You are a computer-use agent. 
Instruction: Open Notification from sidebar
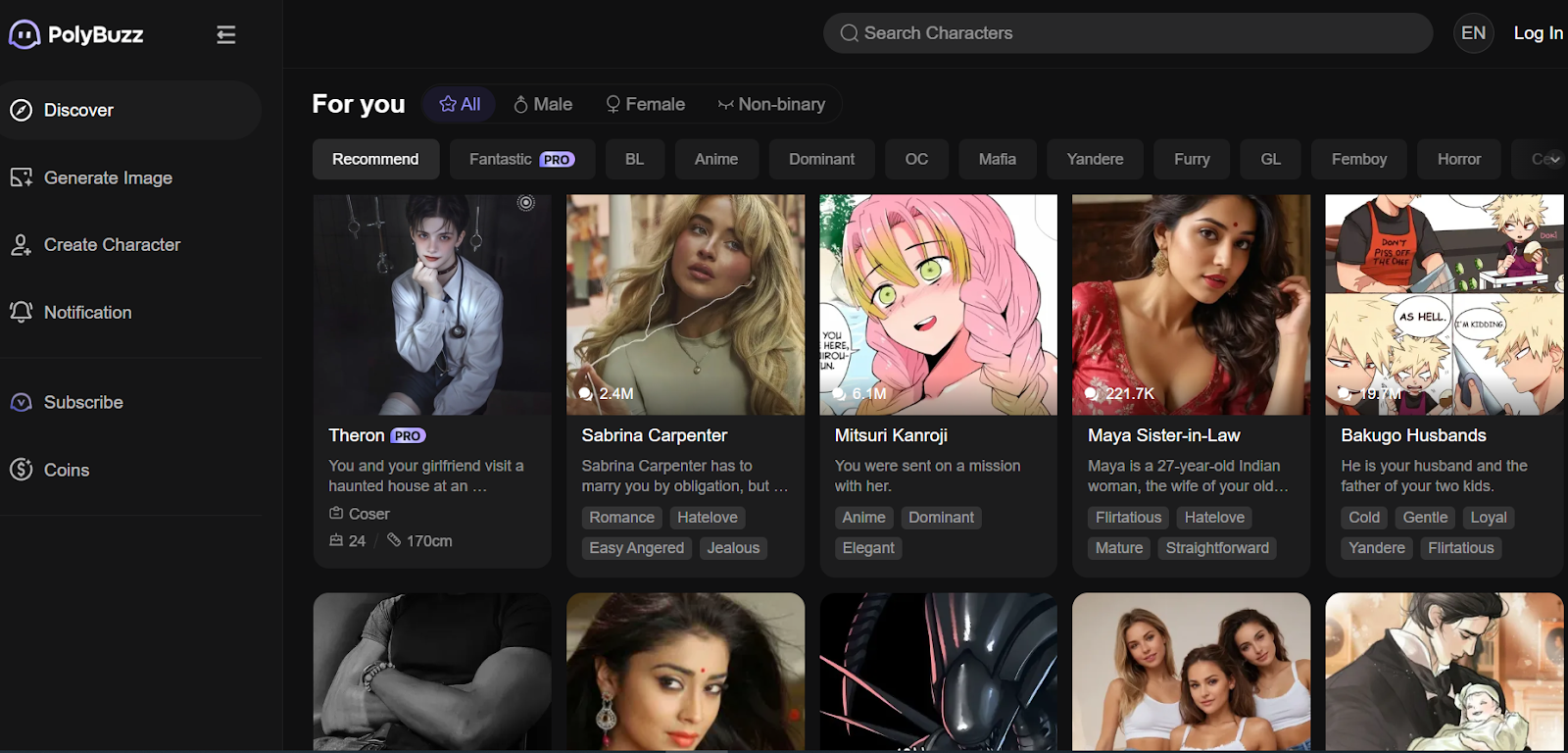(131, 312)
